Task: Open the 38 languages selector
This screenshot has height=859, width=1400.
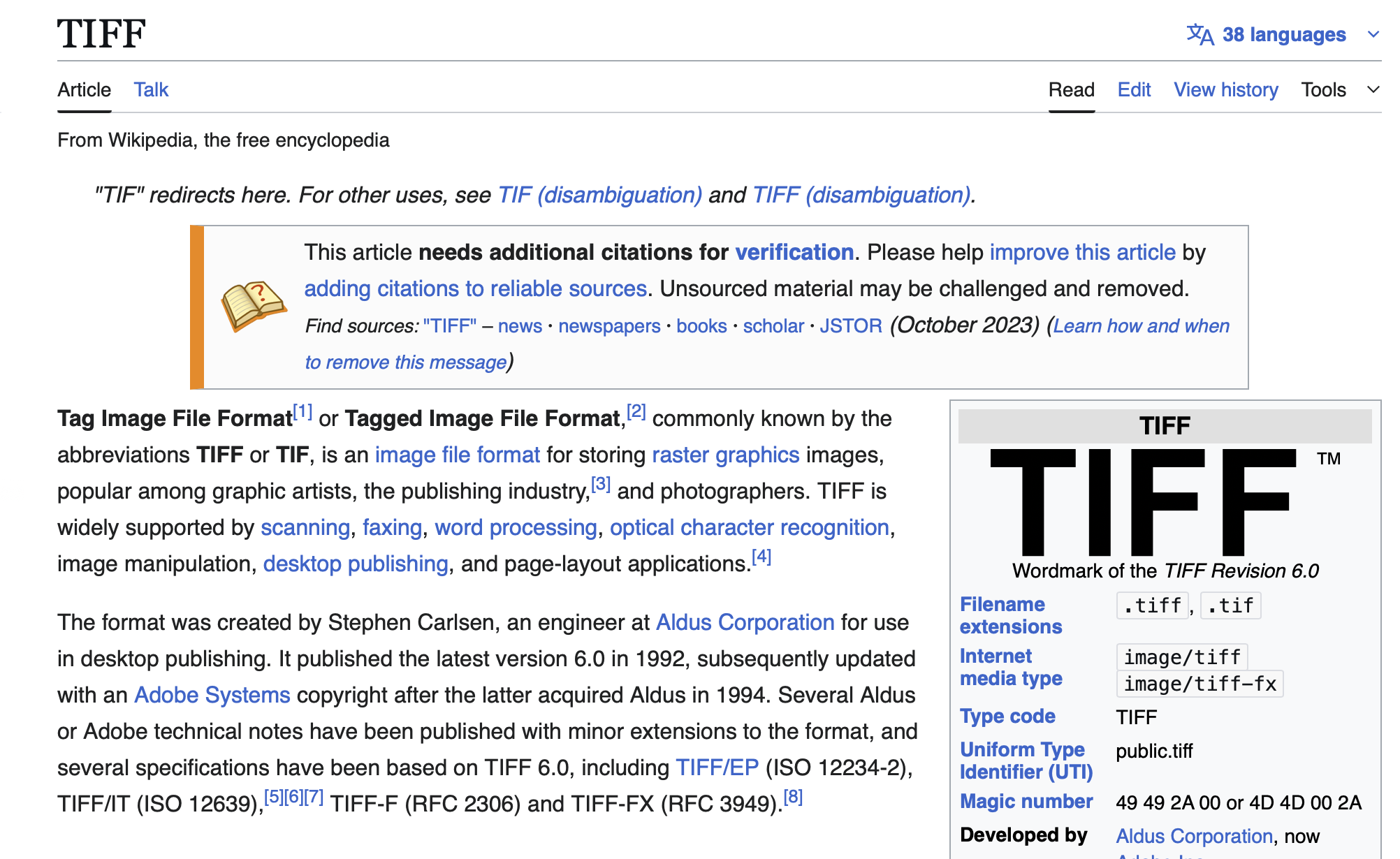Action: 1284,34
